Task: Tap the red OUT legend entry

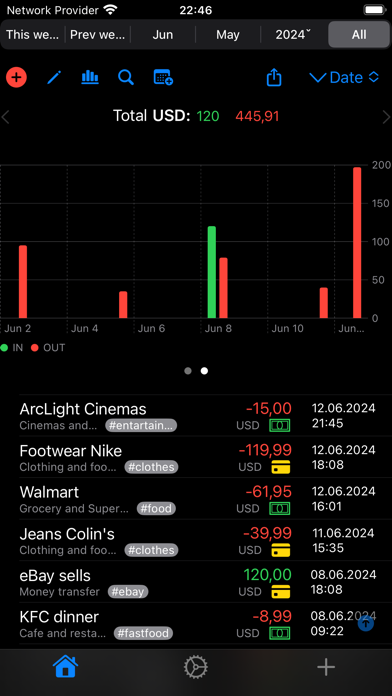Action: (x=48, y=348)
